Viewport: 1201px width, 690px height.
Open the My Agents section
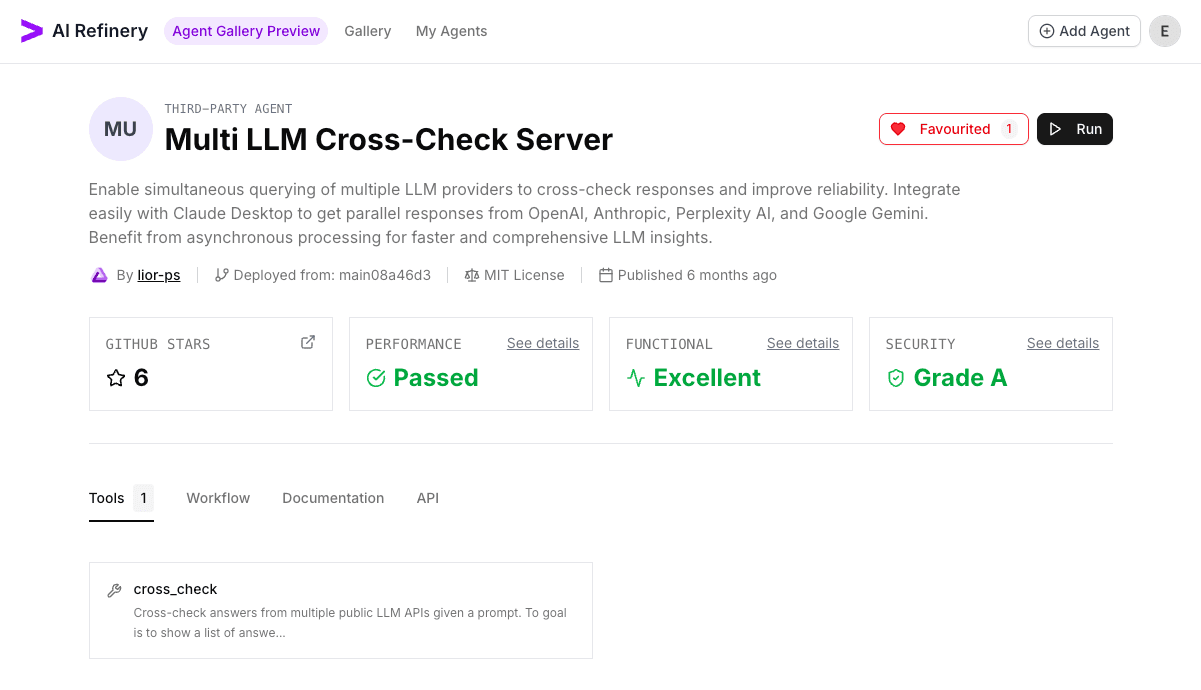pyautogui.click(x=451, y=31)
